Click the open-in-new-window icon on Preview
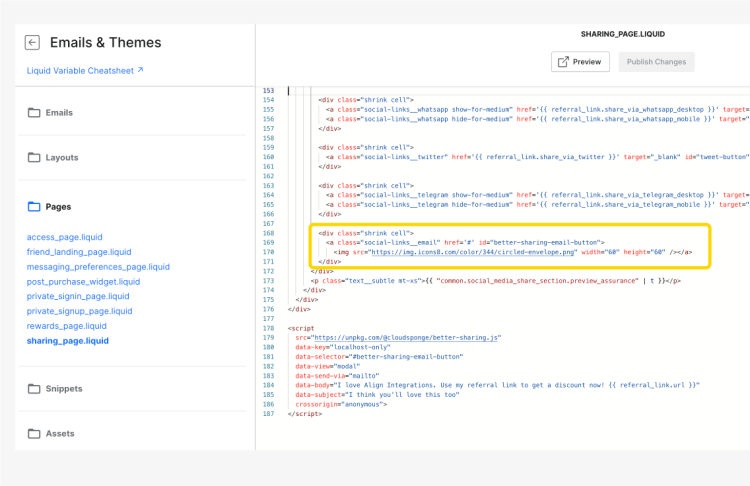Image resolution: width=750 pixels, height=486 pixels. click(x=563, y=62)
